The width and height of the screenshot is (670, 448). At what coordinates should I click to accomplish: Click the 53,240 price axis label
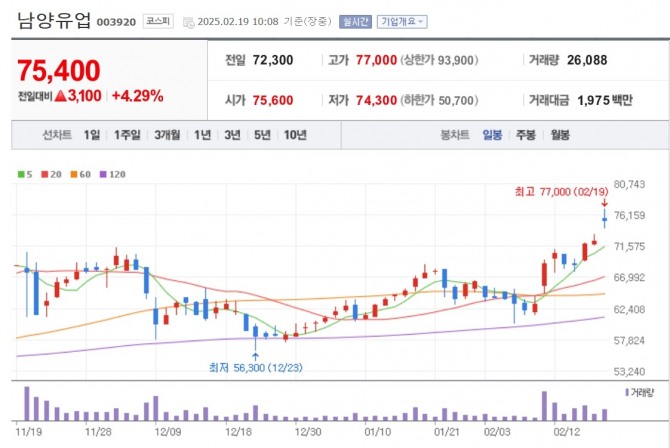tap(629, 372)
